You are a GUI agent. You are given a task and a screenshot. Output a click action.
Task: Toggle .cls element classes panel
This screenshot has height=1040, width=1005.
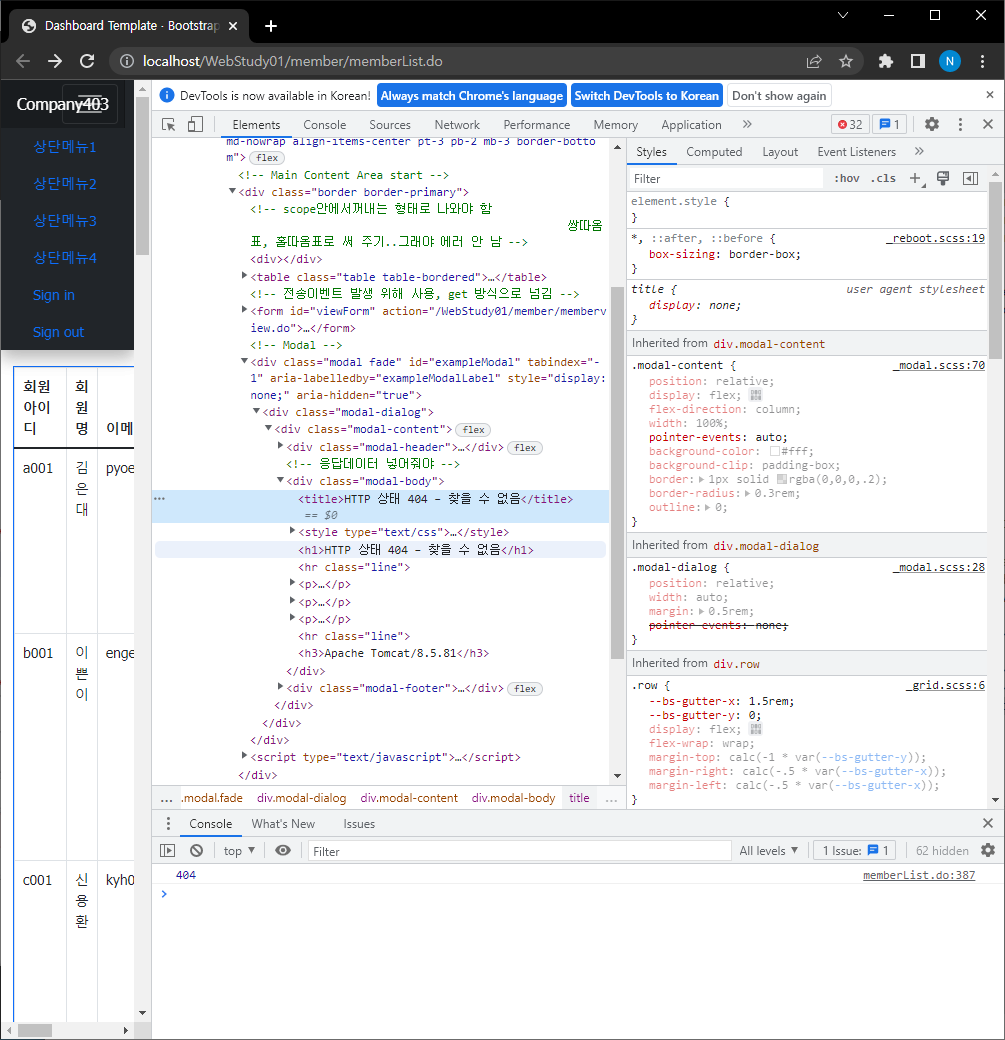(x=883, y=178)
